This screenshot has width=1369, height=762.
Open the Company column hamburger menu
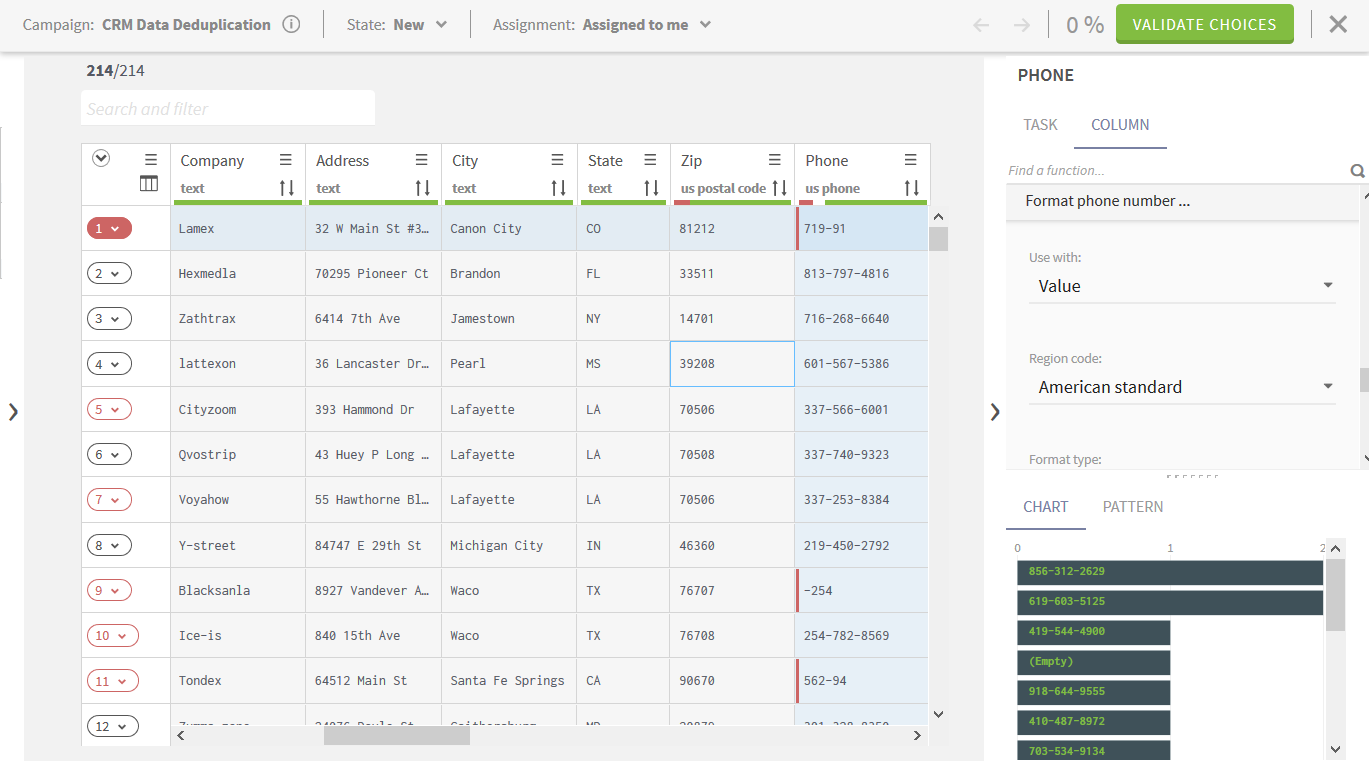point(286,160)
